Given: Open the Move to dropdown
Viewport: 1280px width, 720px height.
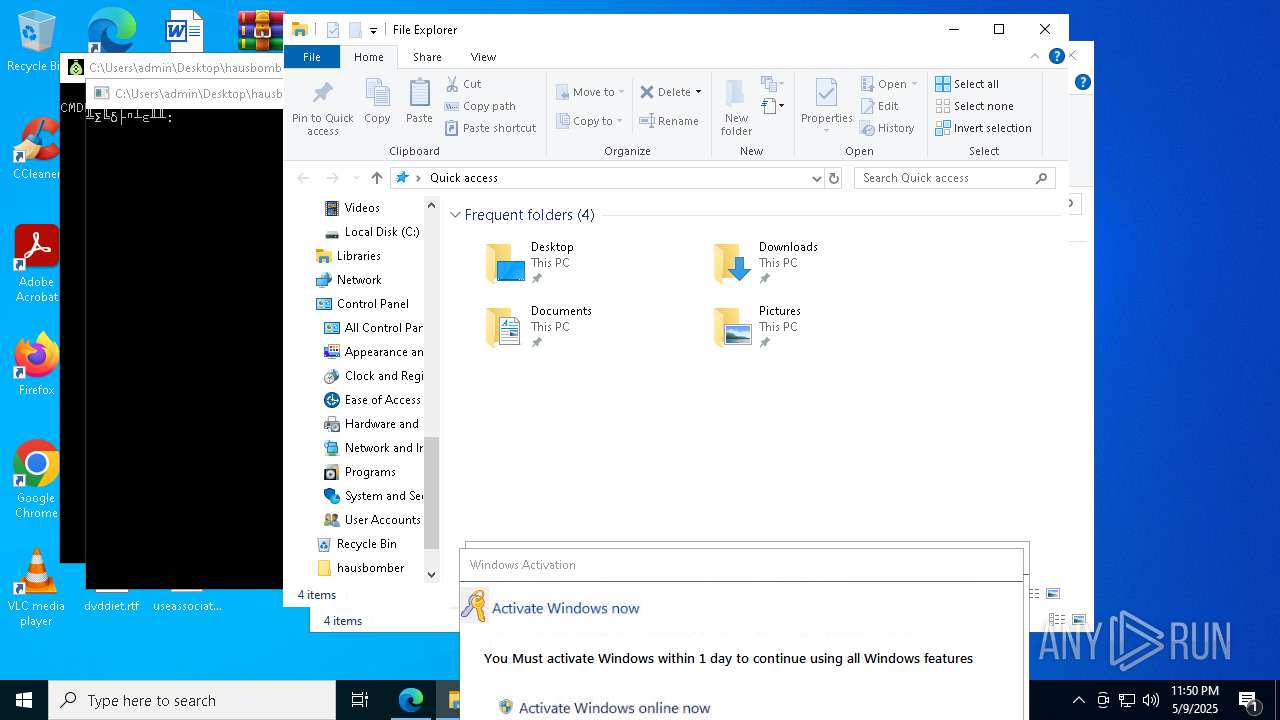Looking at the screenshot, I should pos(590,92).
